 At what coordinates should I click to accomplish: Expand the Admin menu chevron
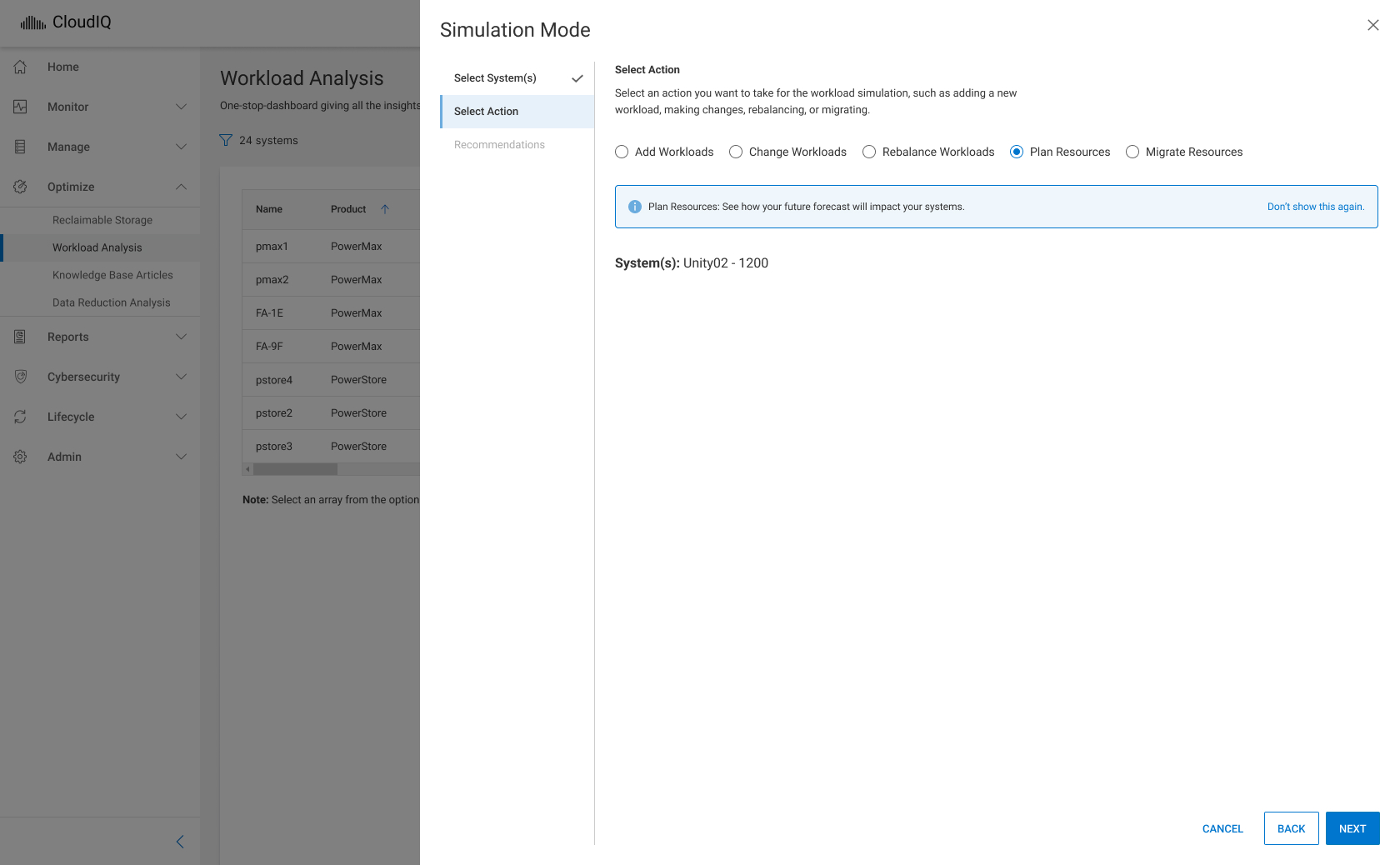(181, 457)
